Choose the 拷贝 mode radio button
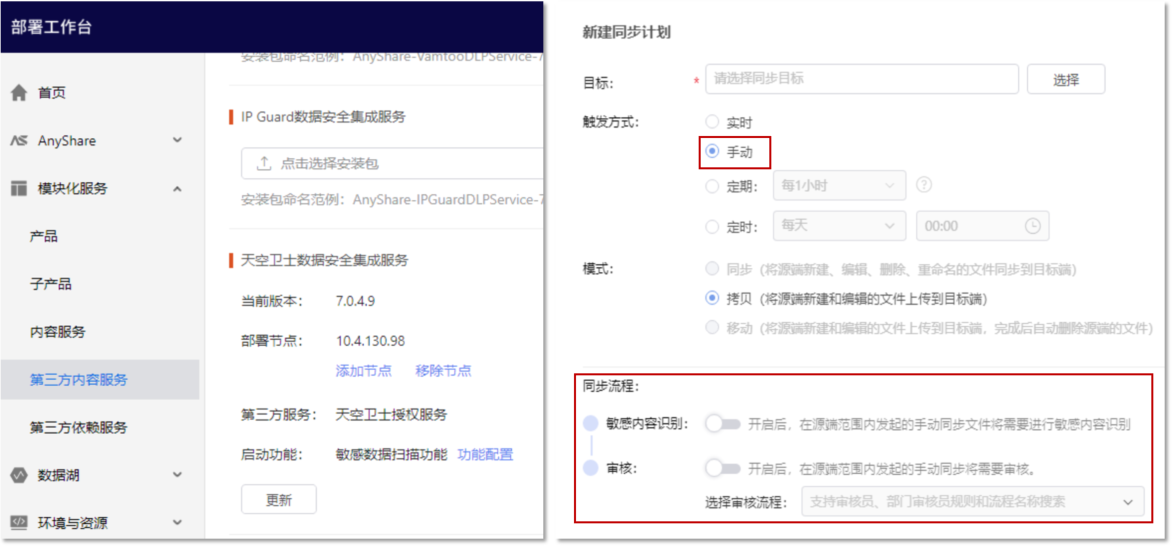The image size is (1172, 549). click(x=712, y=298)
